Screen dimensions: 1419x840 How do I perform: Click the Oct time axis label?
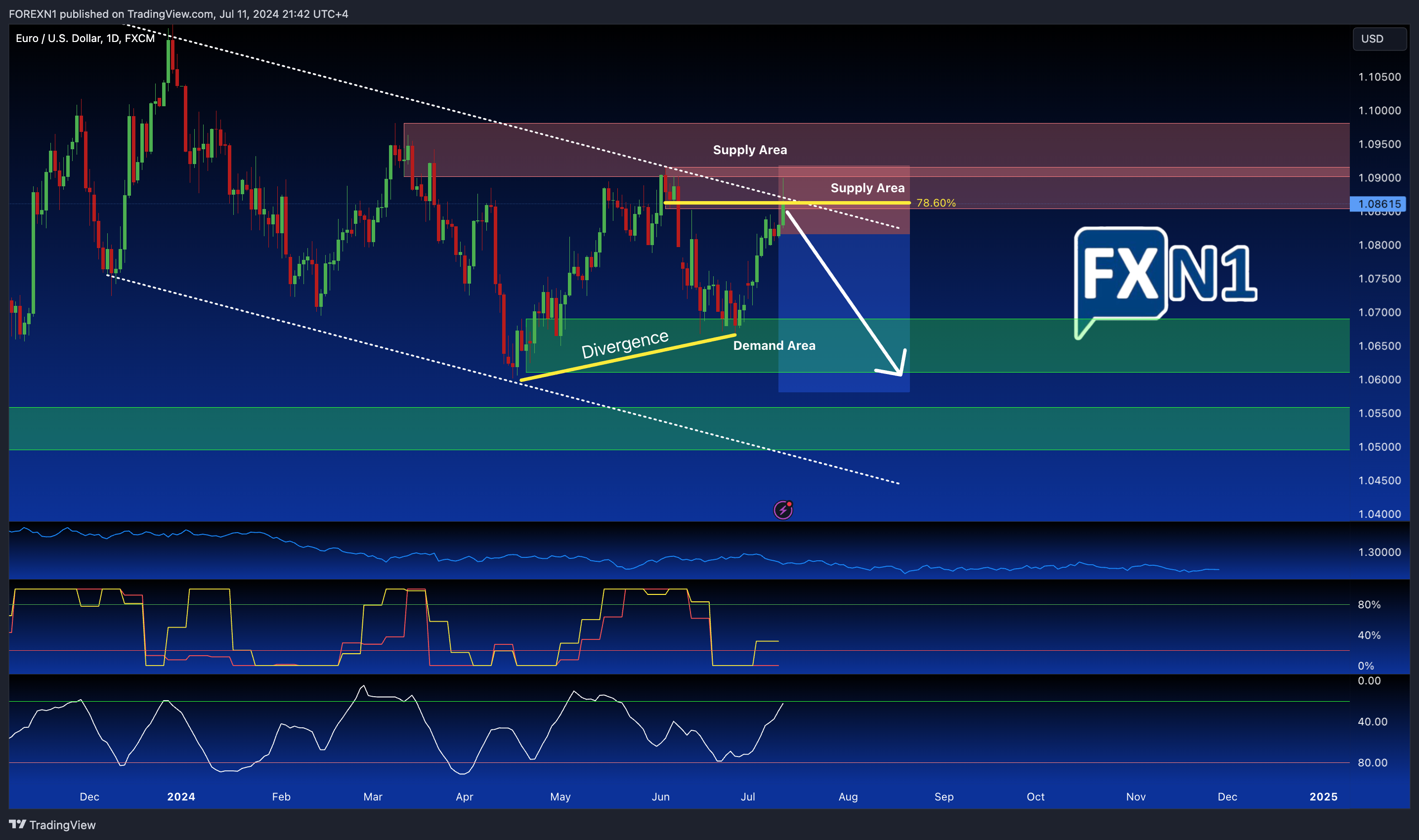[x=1035, y=797]
